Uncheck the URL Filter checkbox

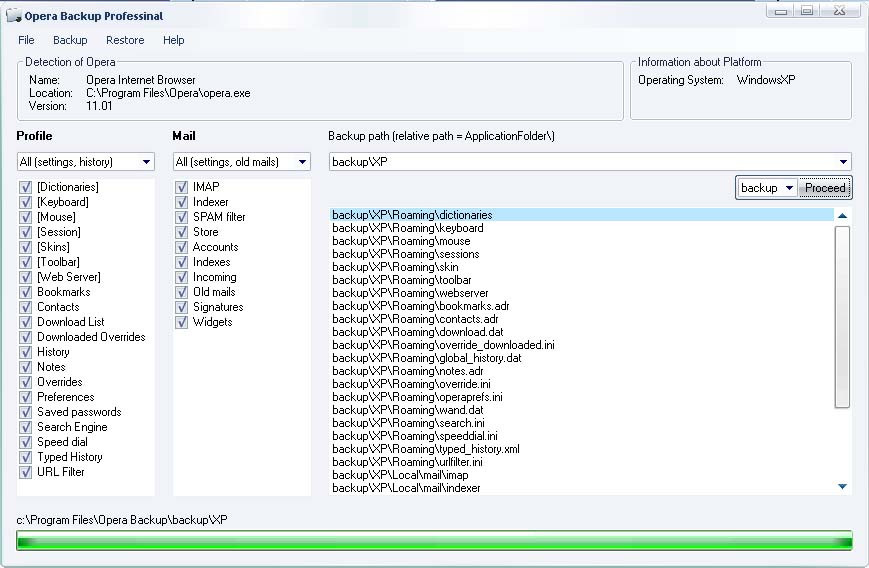25,472
